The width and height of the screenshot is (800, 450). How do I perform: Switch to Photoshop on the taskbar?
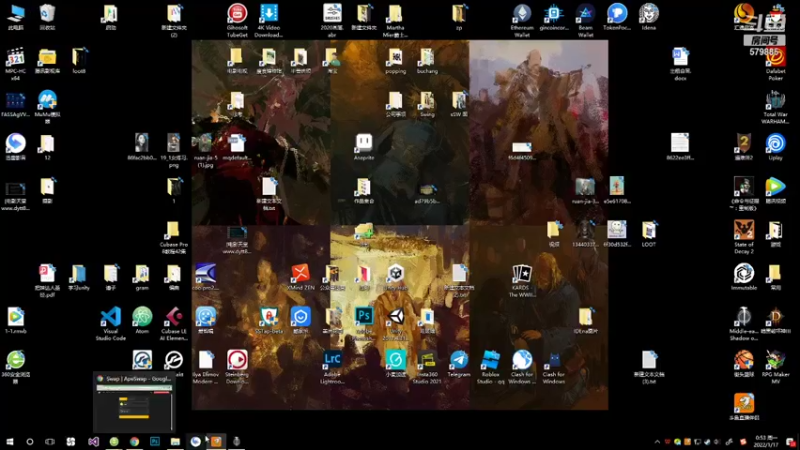click(155, 441)
